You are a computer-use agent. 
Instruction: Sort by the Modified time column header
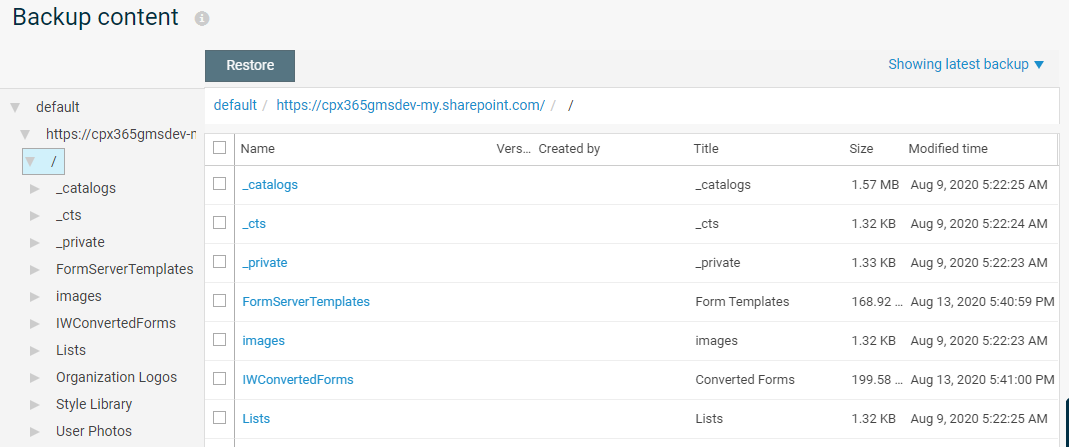coord(947,149)
